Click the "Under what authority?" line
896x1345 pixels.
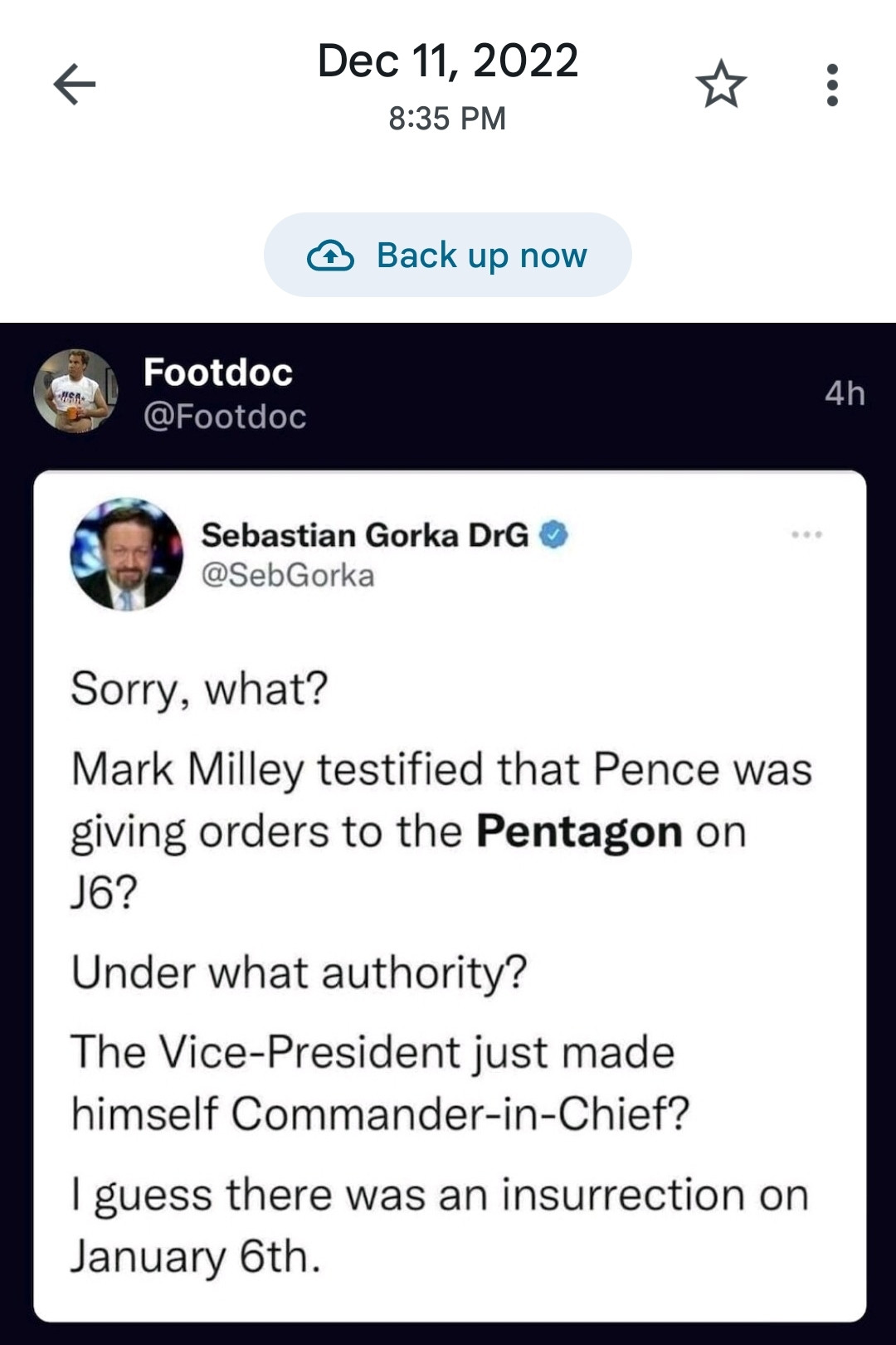(299, 972)
